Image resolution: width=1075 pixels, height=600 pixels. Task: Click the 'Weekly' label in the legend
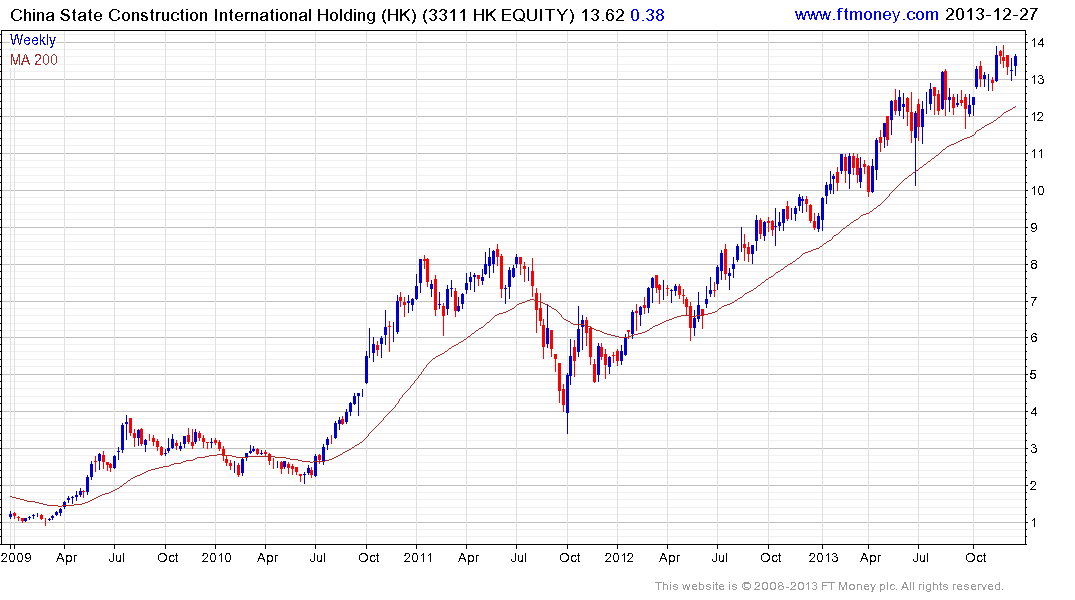[x=33, y=40]
